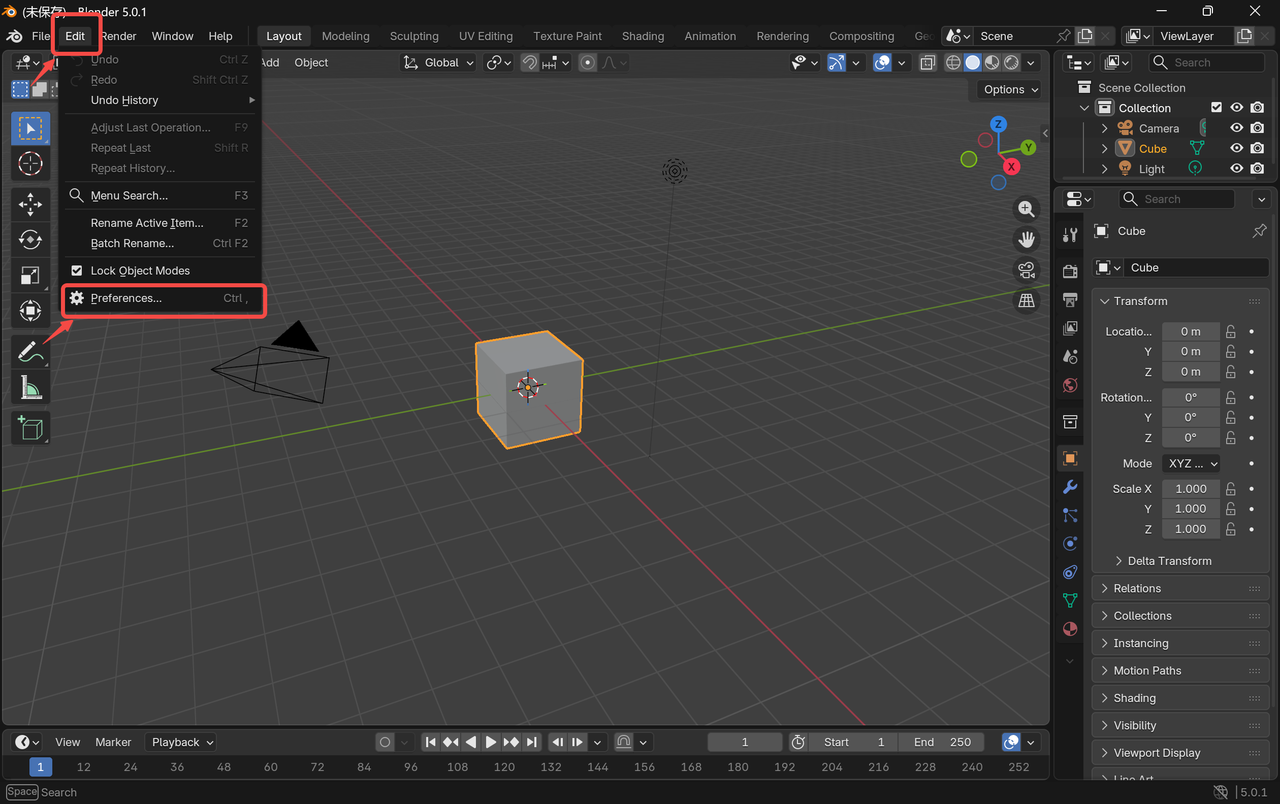The height and width of the screenshot is (804, 1280).
Task: Click the zoom magnifier viewport gizmo
Action: [x=1026, y=209]
